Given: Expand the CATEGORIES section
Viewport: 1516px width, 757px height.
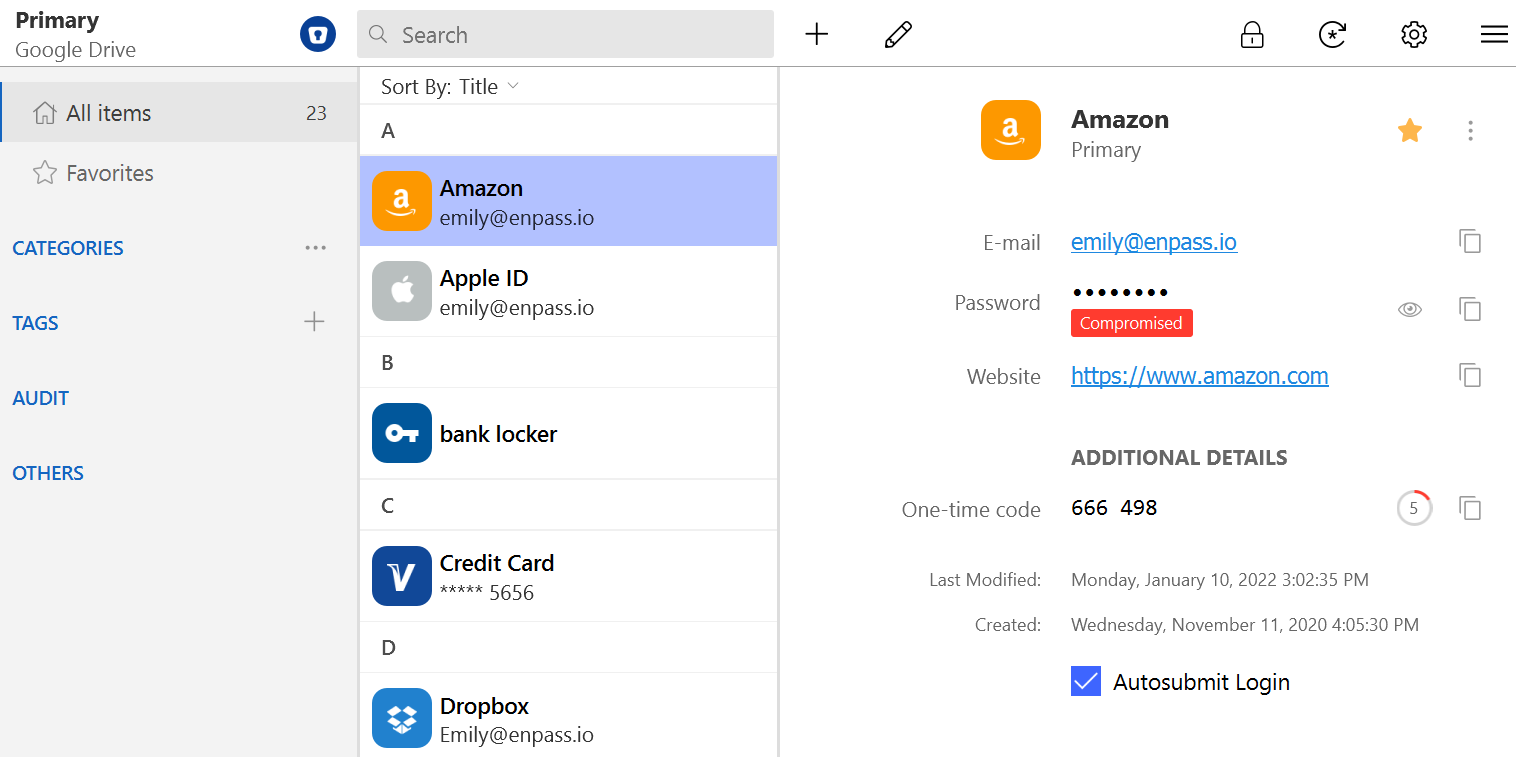Looking at the screenshot, I should 68,248.
